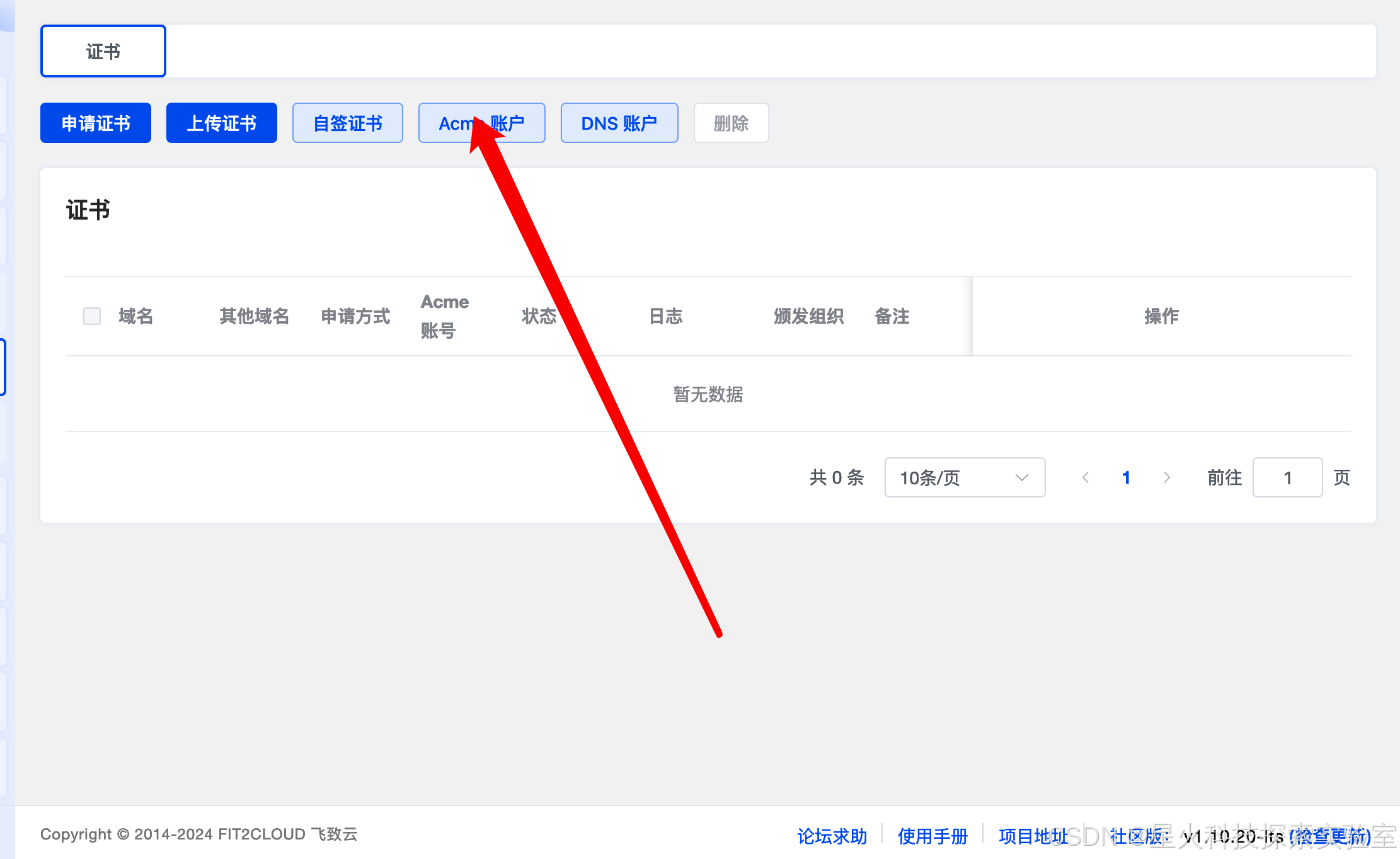Click the 申请证书 button
Image resolution: width=1400 pixels, height=859 pixels.
[96, 123]
